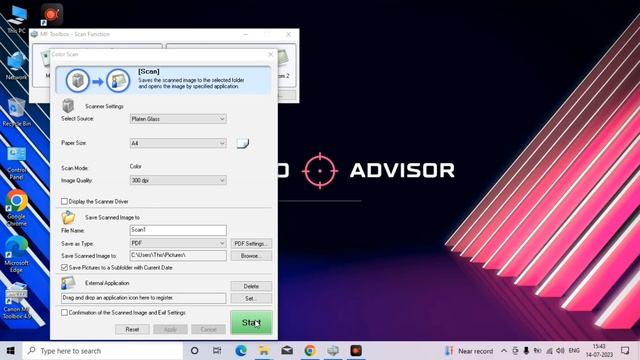Image resolution: width=640 pixels, height=360 pixels.
Task: Switch to the screen recorder on the taskbar
Action: click(x=356, y=351)
